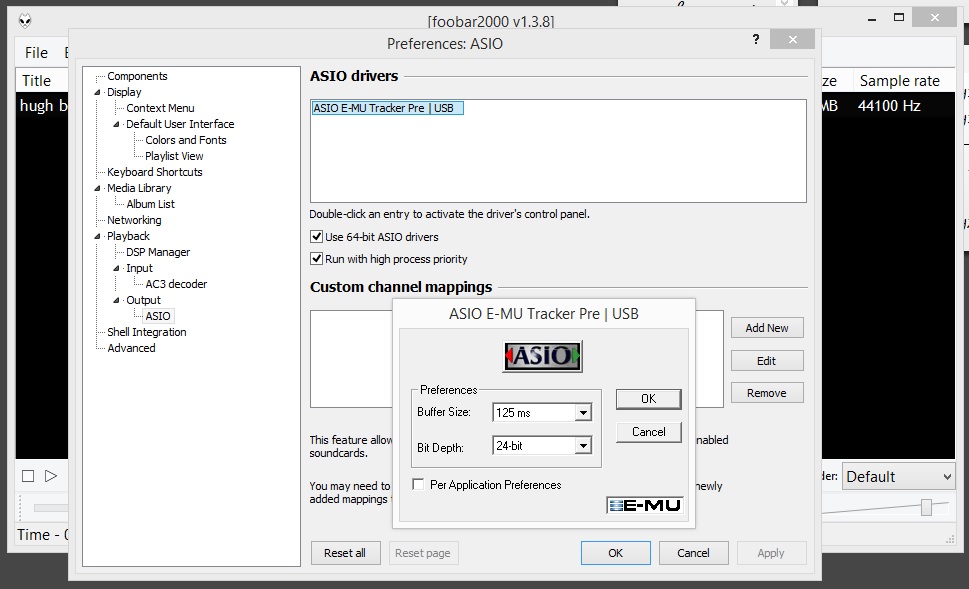Image resolution: width=969 pixels, height=589 pixels.
Task: Click Add New channel mapping button
Action: (x=767, y=328)
